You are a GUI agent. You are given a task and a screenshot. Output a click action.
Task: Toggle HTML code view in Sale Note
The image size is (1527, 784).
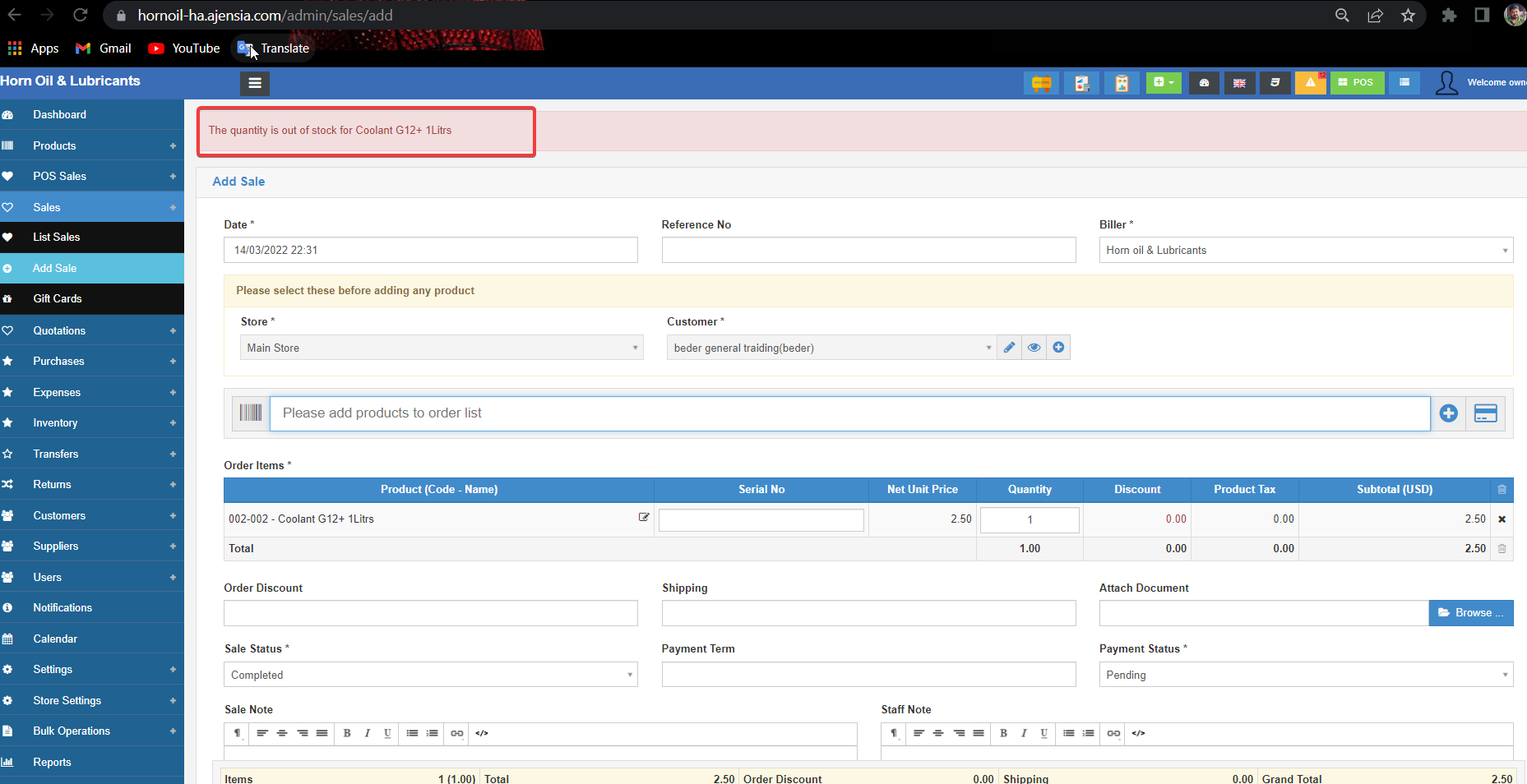(x=482, y=733)
